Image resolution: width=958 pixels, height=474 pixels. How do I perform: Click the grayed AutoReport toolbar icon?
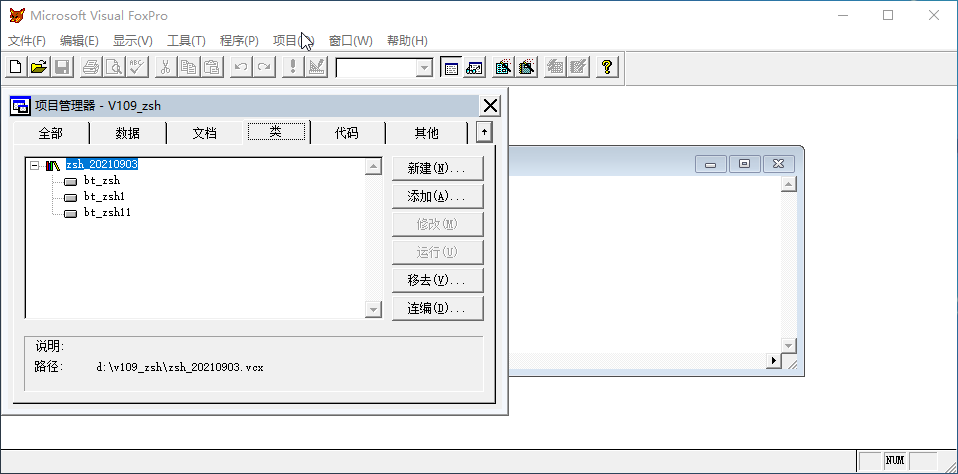tap(578, 67)
